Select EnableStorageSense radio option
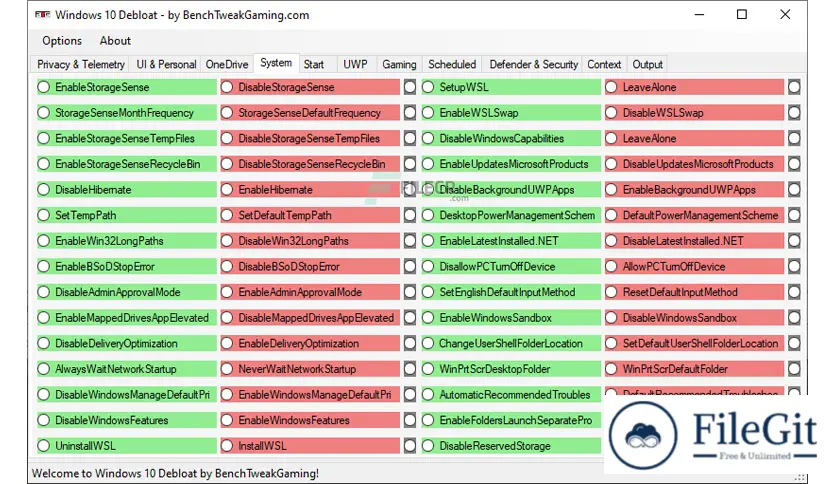The width and height of the screenshot is (836, 484). point(127,87)
